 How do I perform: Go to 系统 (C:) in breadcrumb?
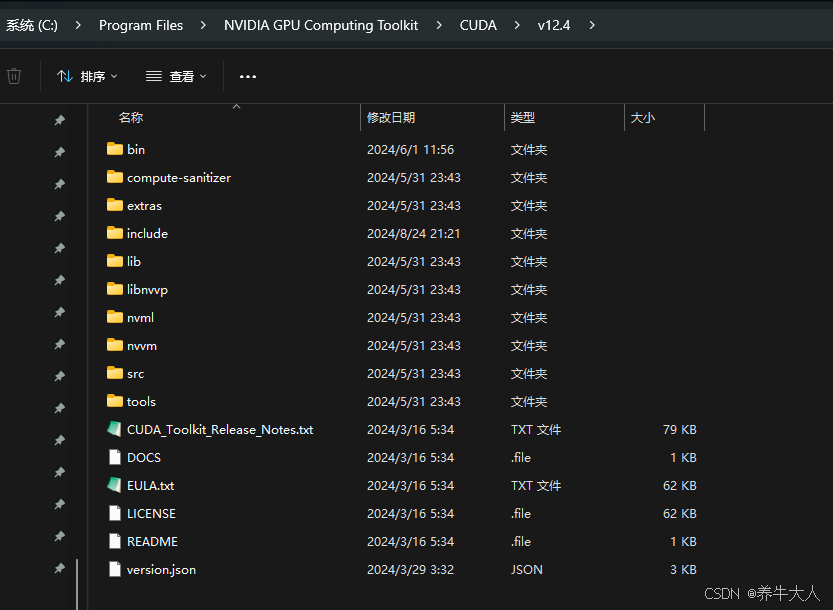pos(32,25)
